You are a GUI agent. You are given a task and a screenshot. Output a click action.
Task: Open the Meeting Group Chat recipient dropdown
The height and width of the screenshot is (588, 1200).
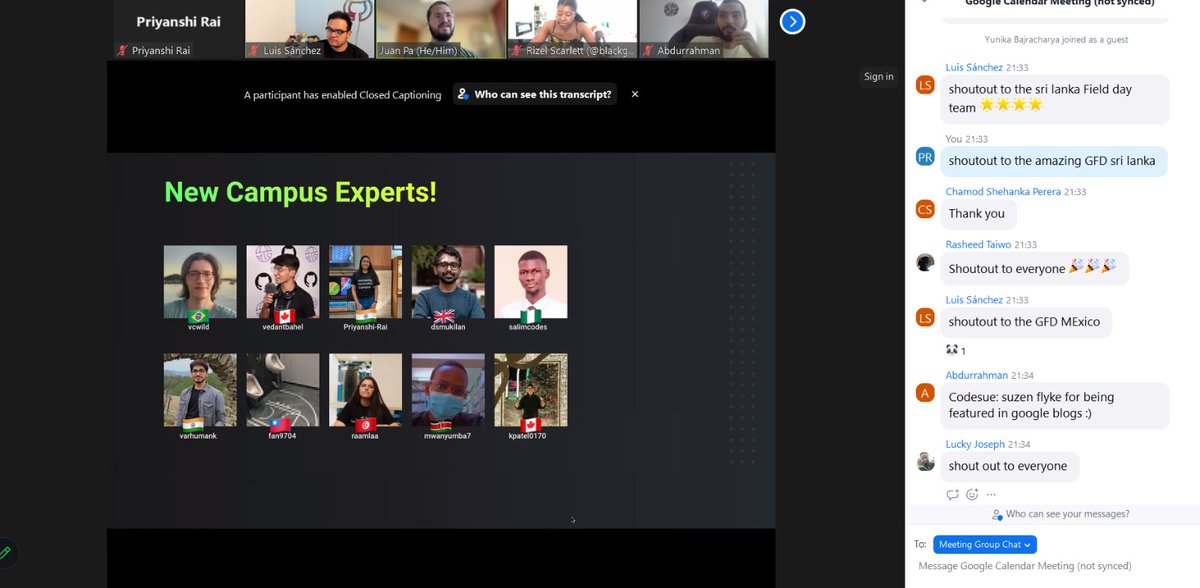pos(985,545)
